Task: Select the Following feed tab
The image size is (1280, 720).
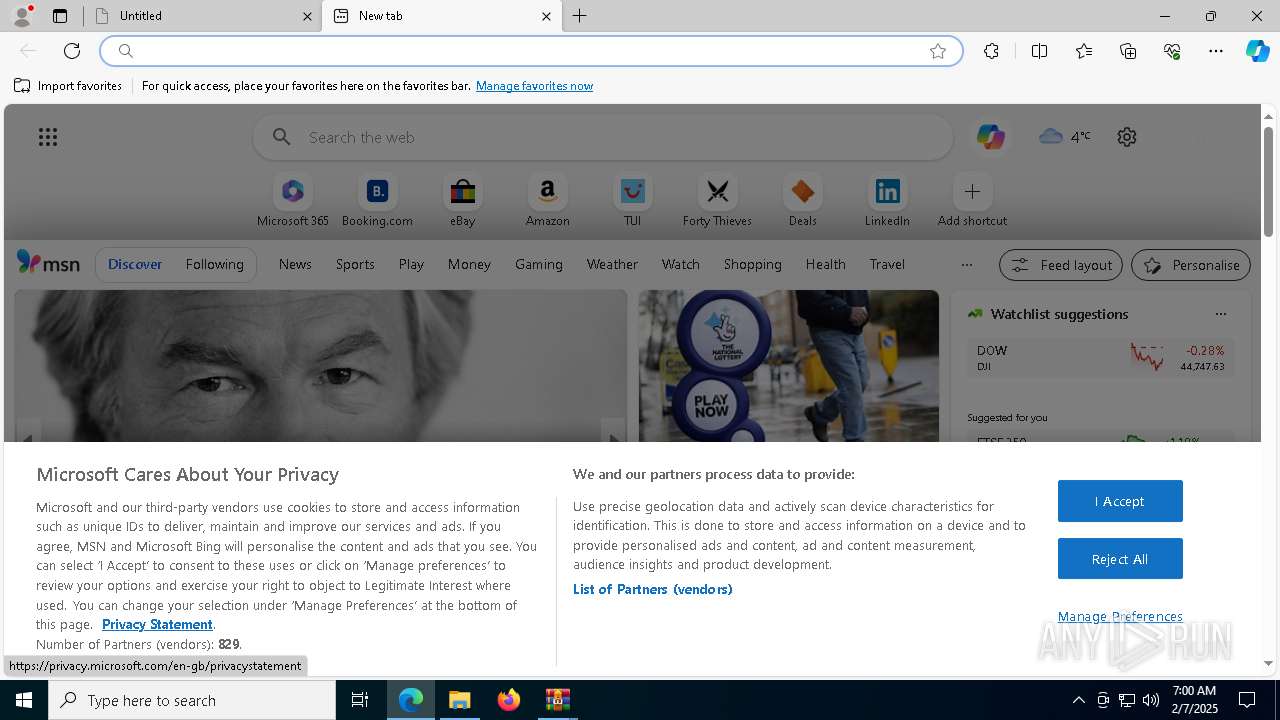Action: coord(214,264)
